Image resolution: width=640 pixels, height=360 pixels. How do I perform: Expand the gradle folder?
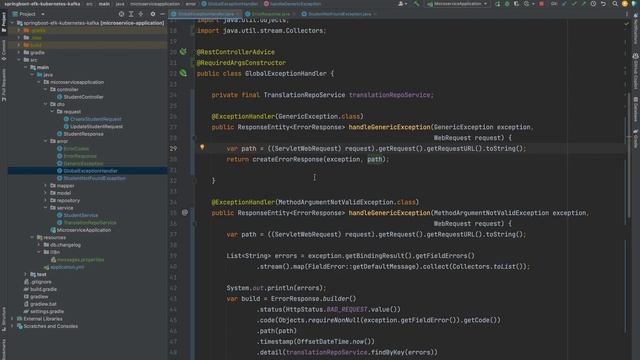(19, 52)
